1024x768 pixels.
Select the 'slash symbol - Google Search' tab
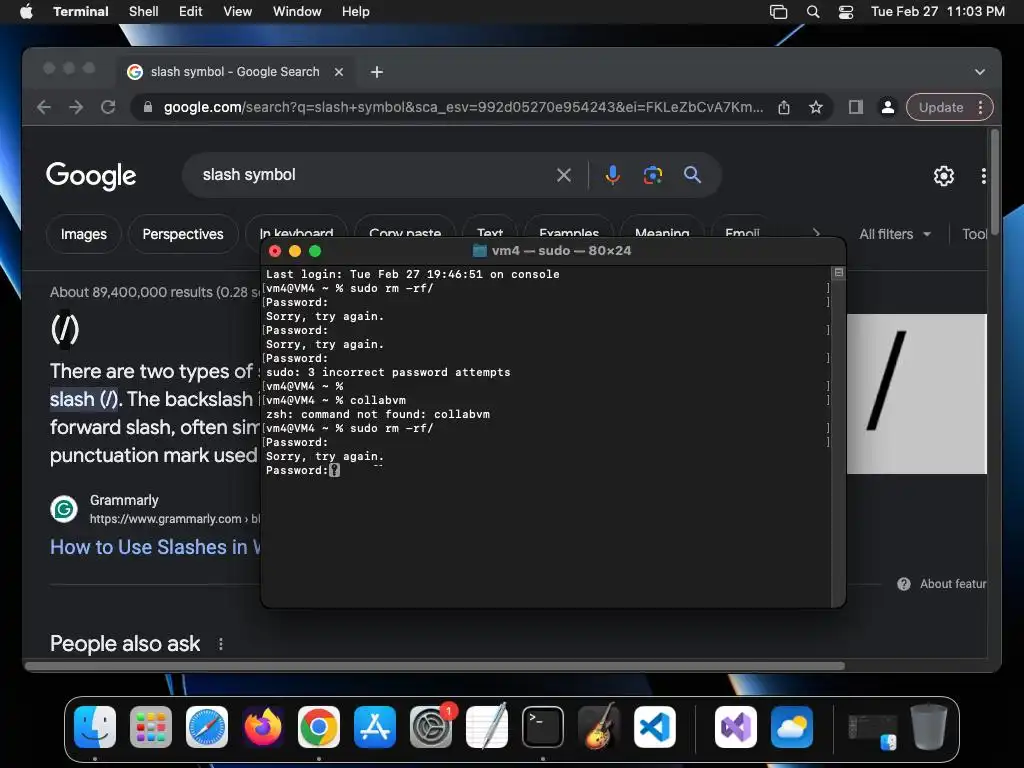click(x=235, y=72)
